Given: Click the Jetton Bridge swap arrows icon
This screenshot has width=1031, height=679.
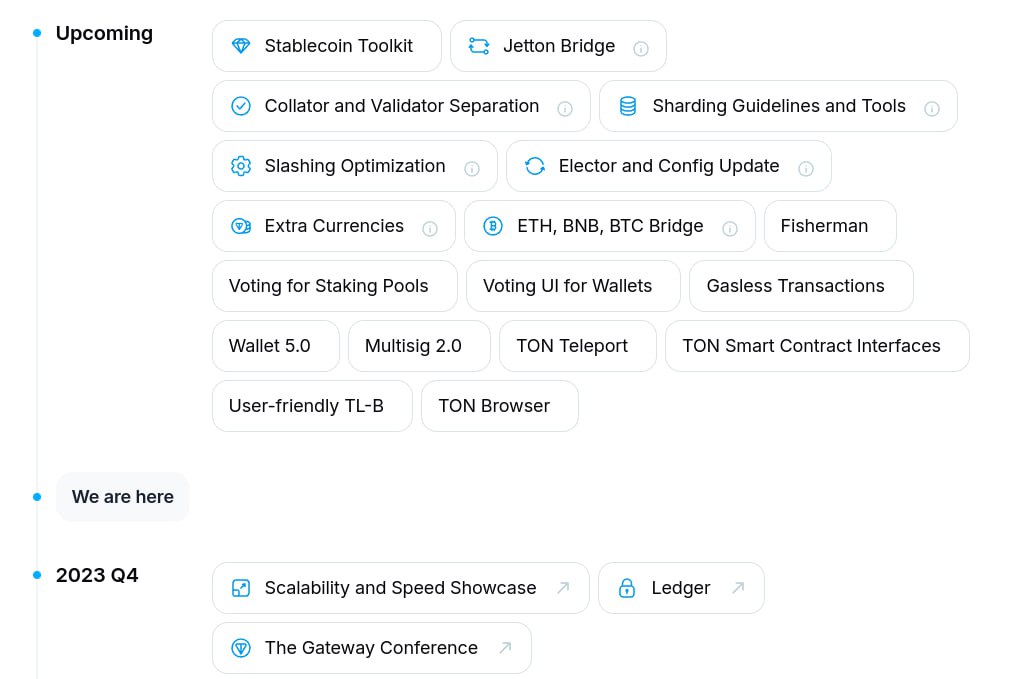Looking at the screenshot, I should click(x=479, y=46).
